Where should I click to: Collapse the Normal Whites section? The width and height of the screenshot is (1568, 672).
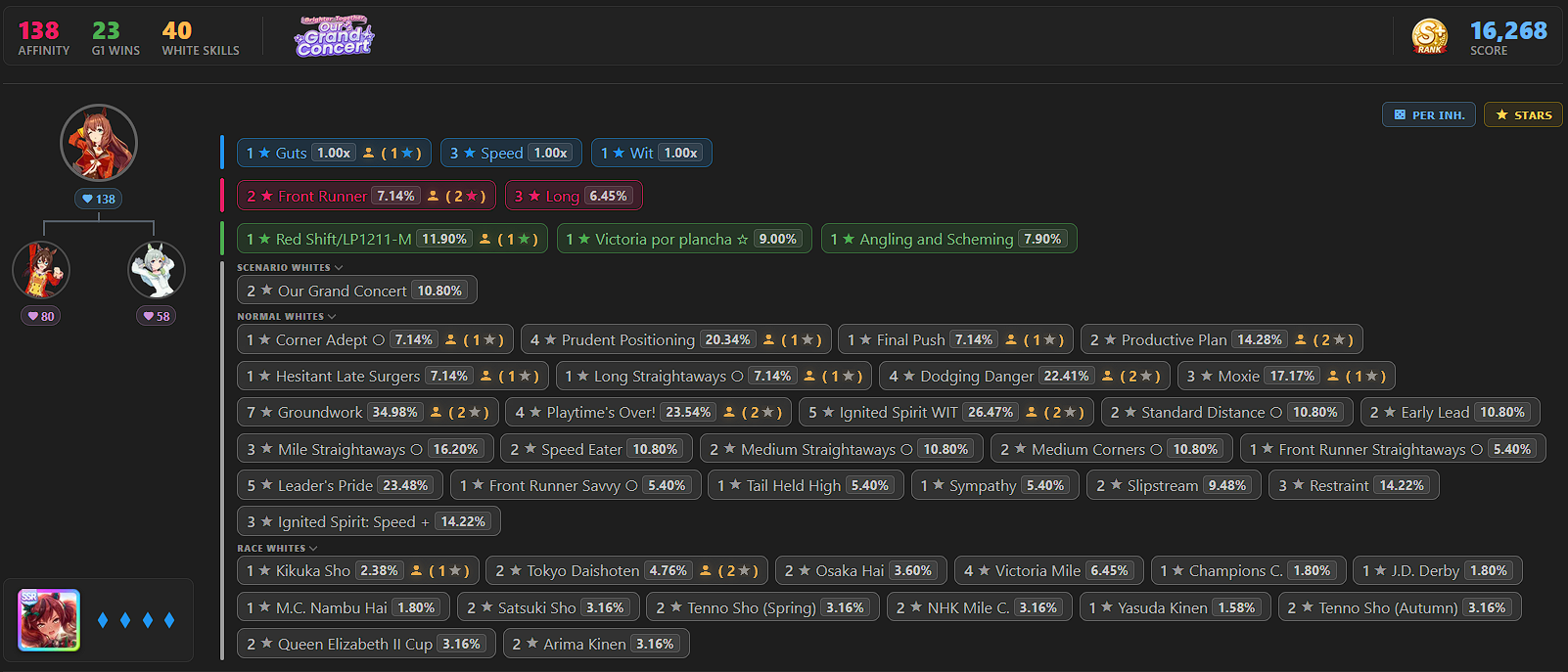pos(286,316)
